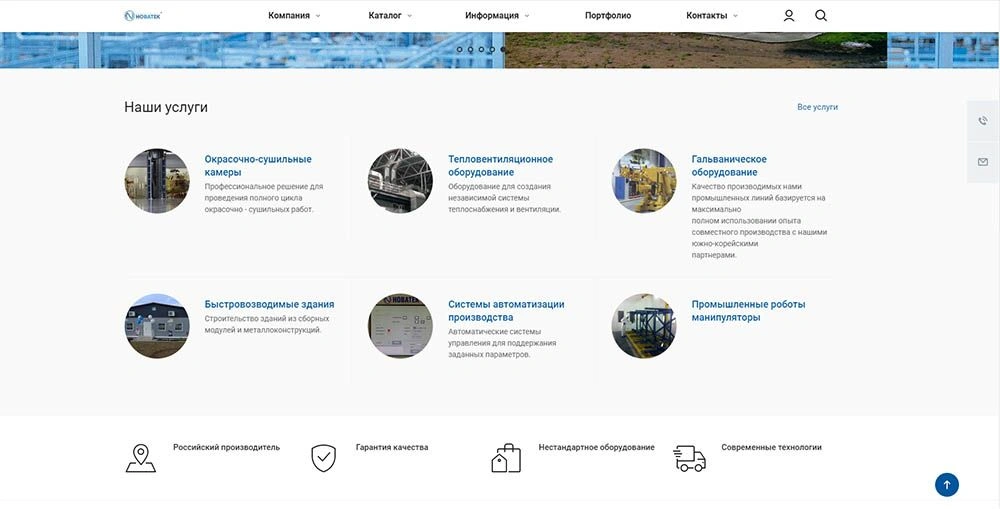Click the phone callback icon on right sidebar
This screenshot has width=1000, height=509.
(x=983, y=121)
